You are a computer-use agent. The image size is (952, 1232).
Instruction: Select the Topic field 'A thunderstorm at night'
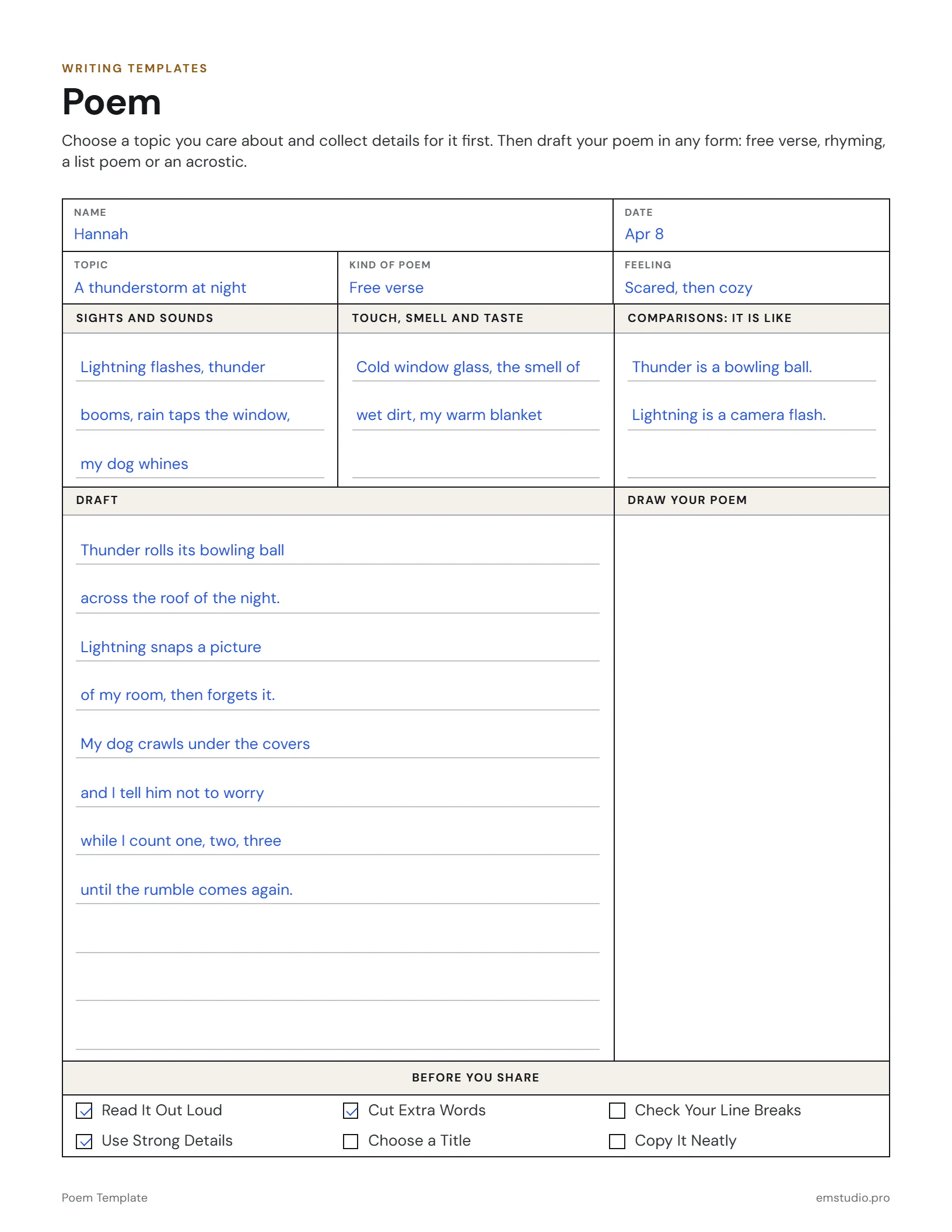pos(200,278)
